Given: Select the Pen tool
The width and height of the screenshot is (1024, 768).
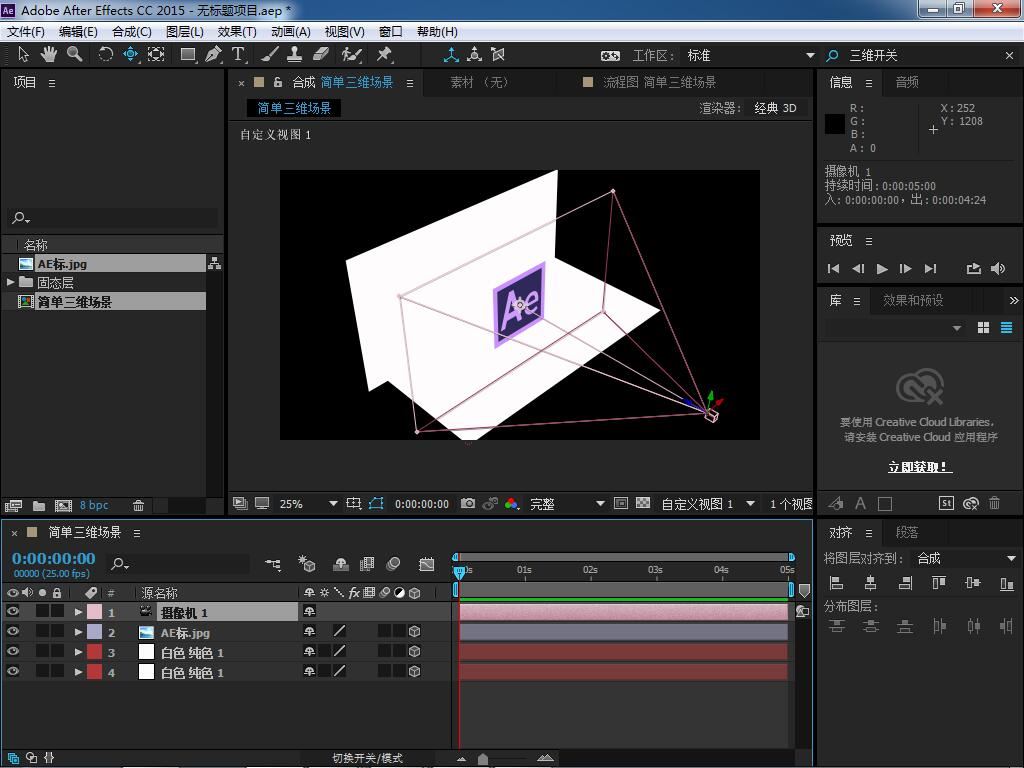Looking at the screenshot, I should (x=213, y=54).
